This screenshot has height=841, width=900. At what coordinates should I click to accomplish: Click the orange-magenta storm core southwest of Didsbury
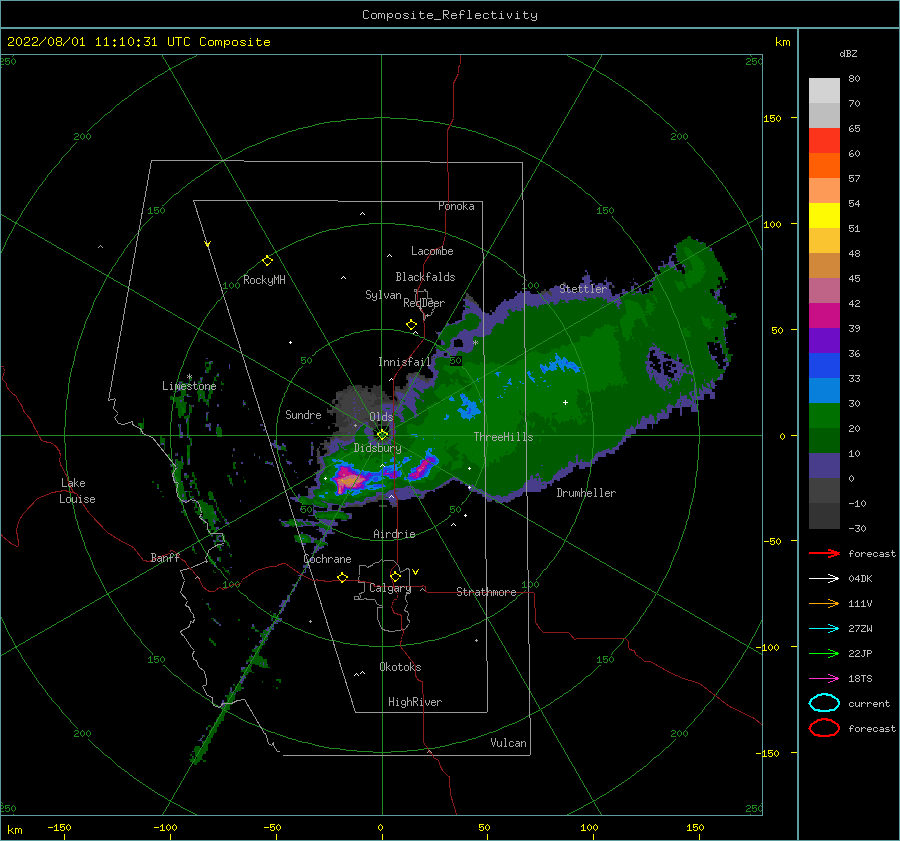coord(349,479)
